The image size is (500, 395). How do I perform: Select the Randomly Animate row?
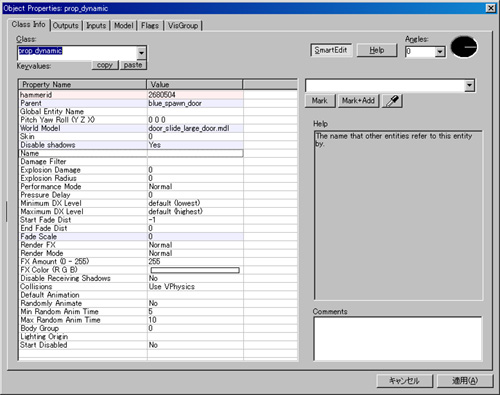[131, 303]
